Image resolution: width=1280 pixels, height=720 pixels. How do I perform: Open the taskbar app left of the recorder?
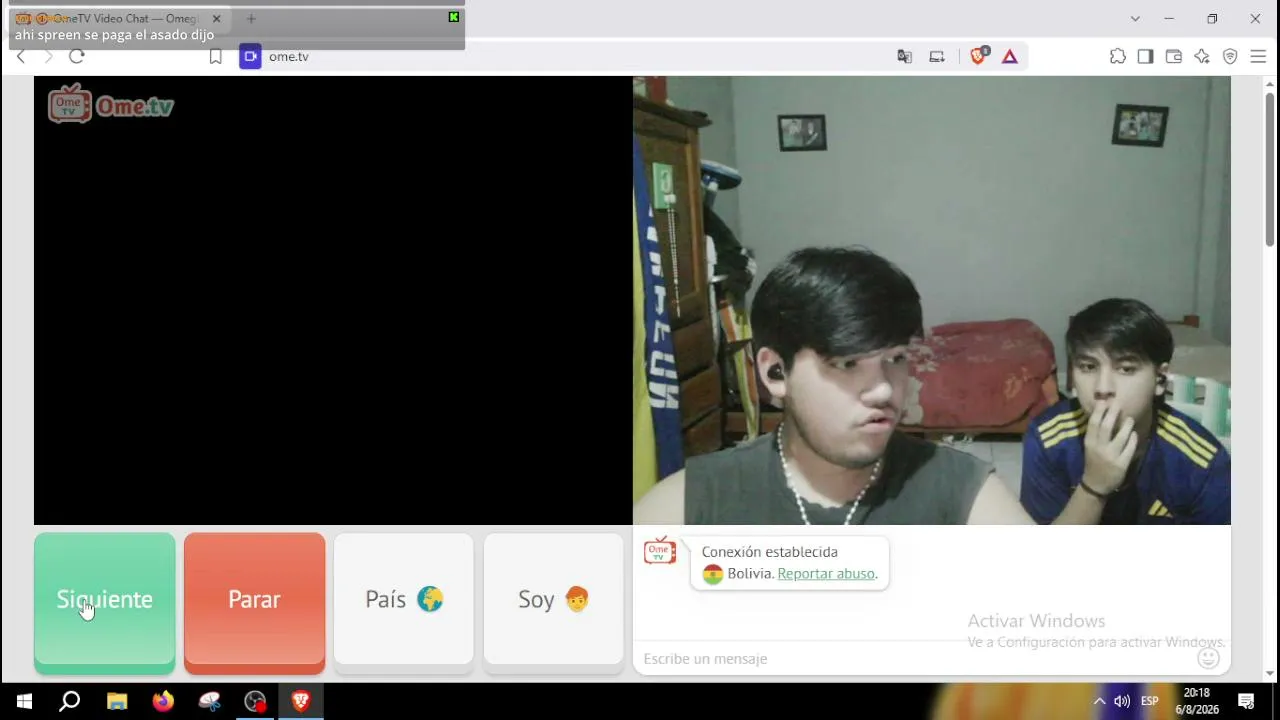point(209,701)
